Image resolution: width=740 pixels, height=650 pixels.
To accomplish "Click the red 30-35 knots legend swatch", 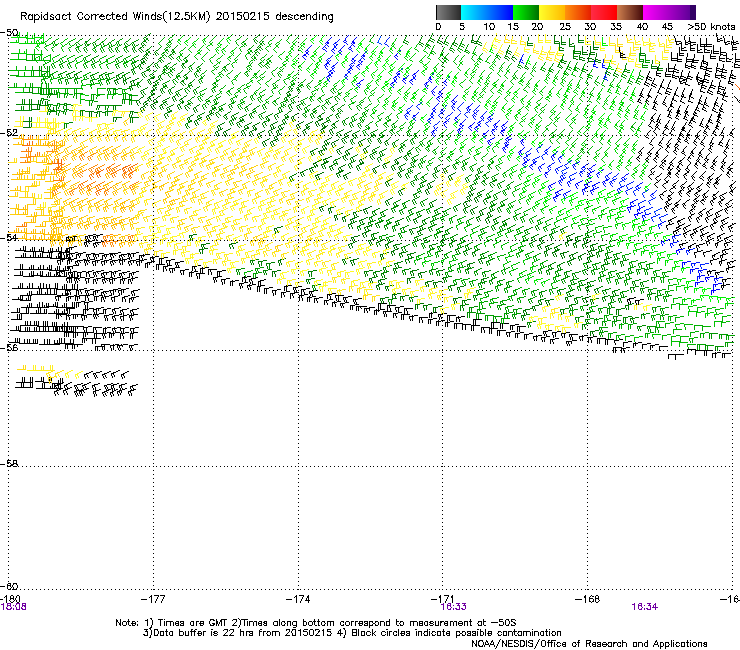I will [x=604, y=12].
